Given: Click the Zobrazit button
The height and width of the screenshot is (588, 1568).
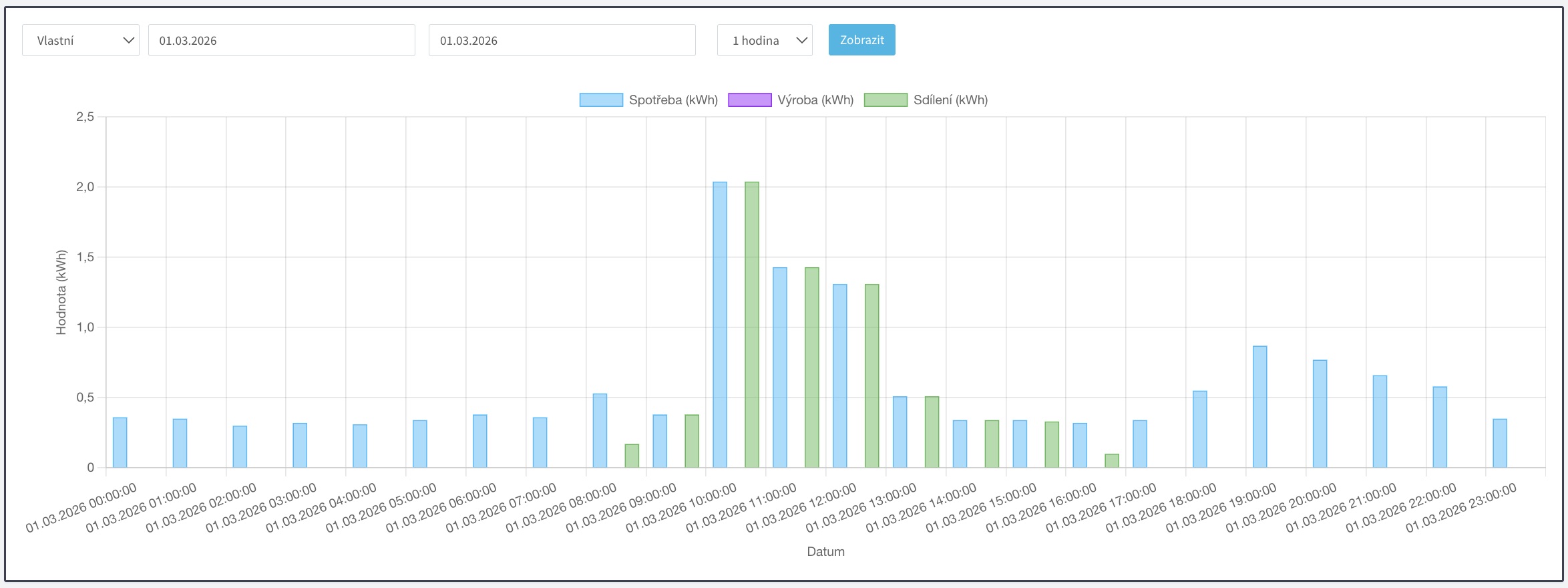Looking at the screenshot, I should pos(861,40).
